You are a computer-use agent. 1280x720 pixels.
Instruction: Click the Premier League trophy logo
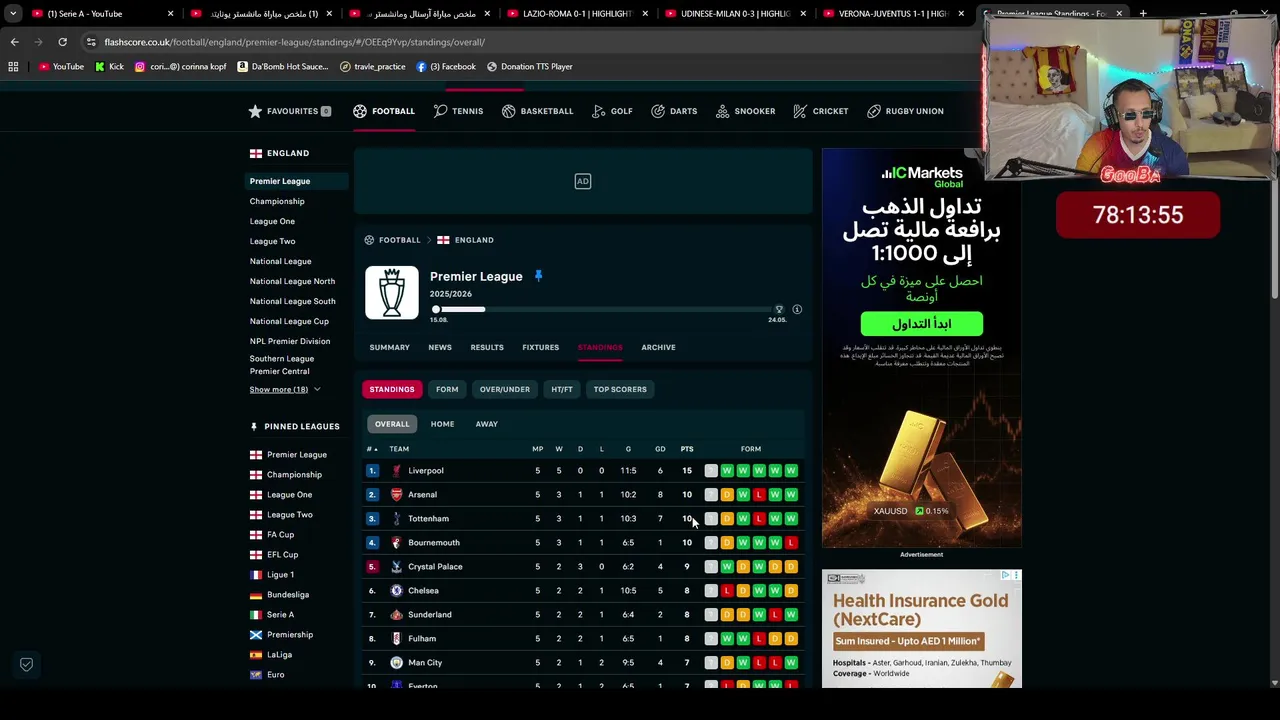coord(392,293)
